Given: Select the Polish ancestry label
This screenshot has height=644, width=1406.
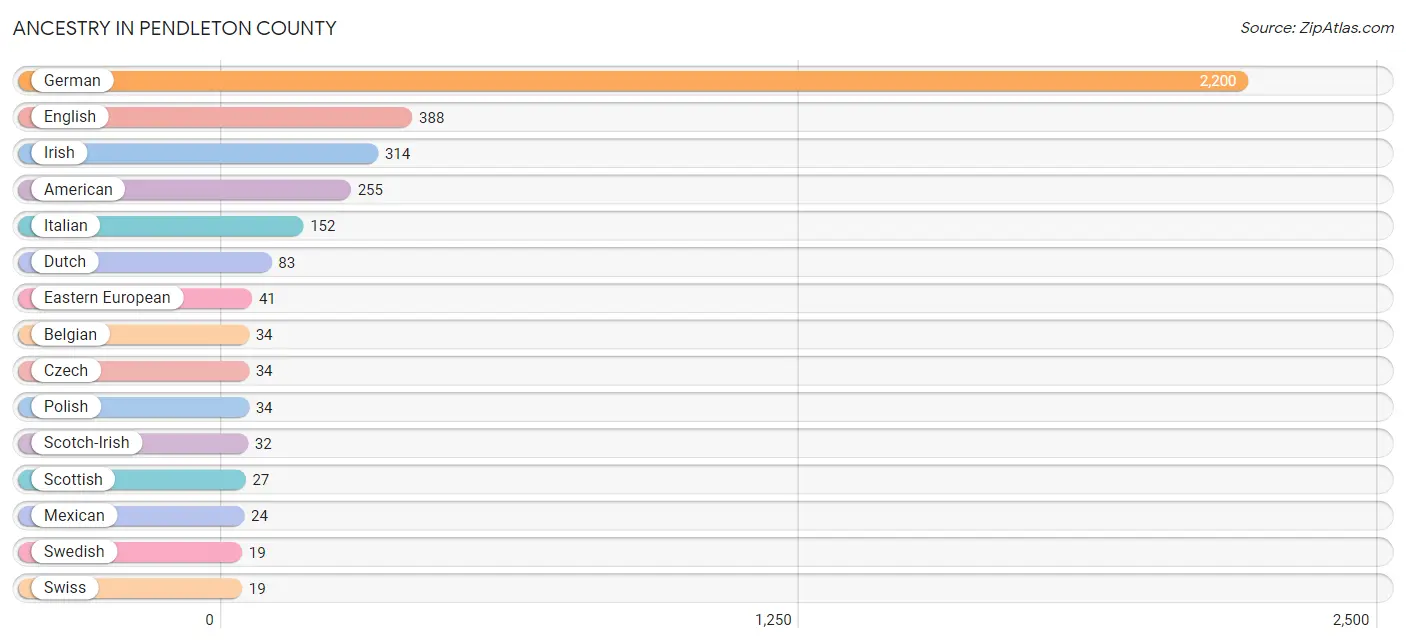Looking at the screenshot, I should click(66, 407).
